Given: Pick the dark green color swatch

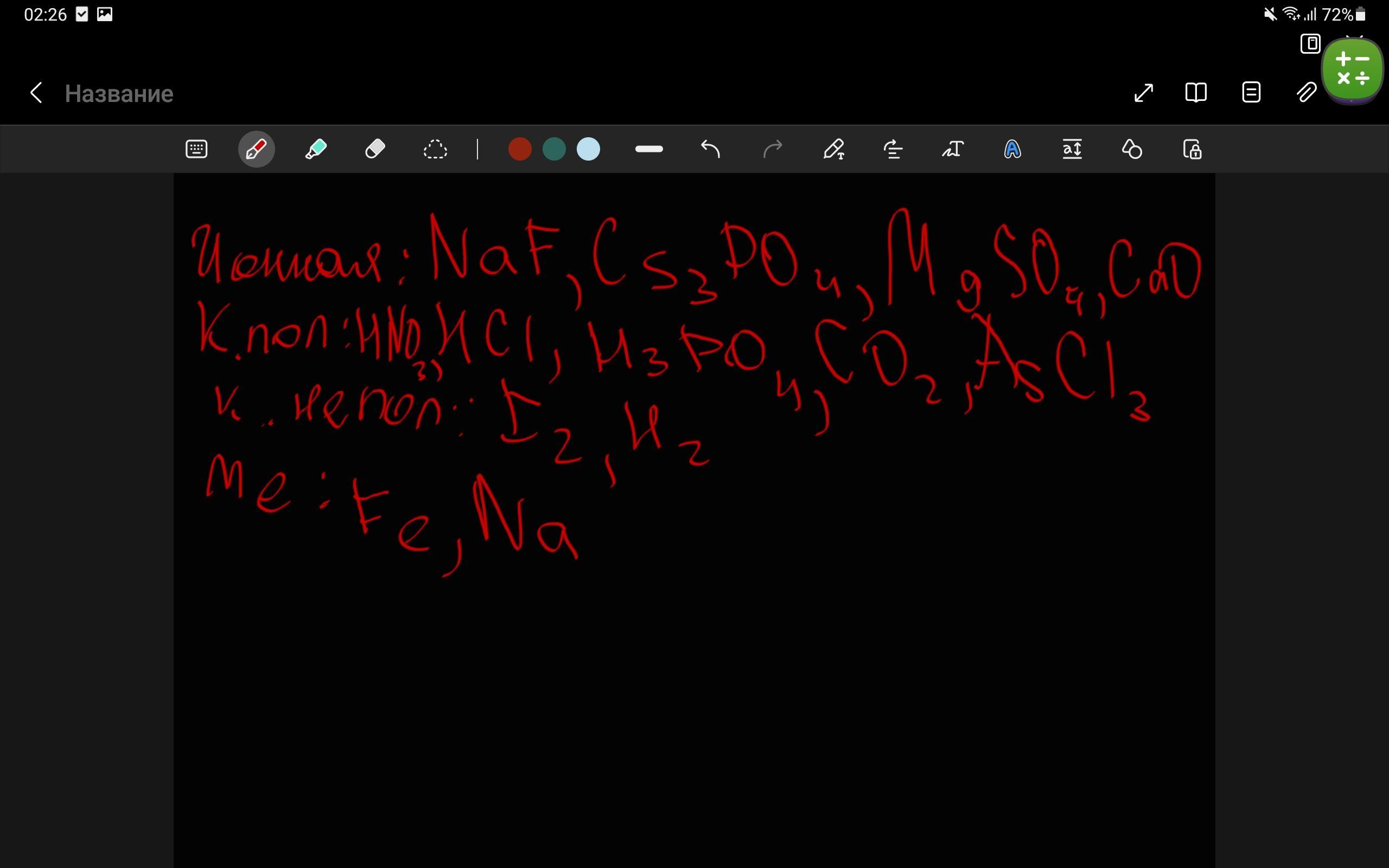Looking at the screenshot, I should coord(554,149).
